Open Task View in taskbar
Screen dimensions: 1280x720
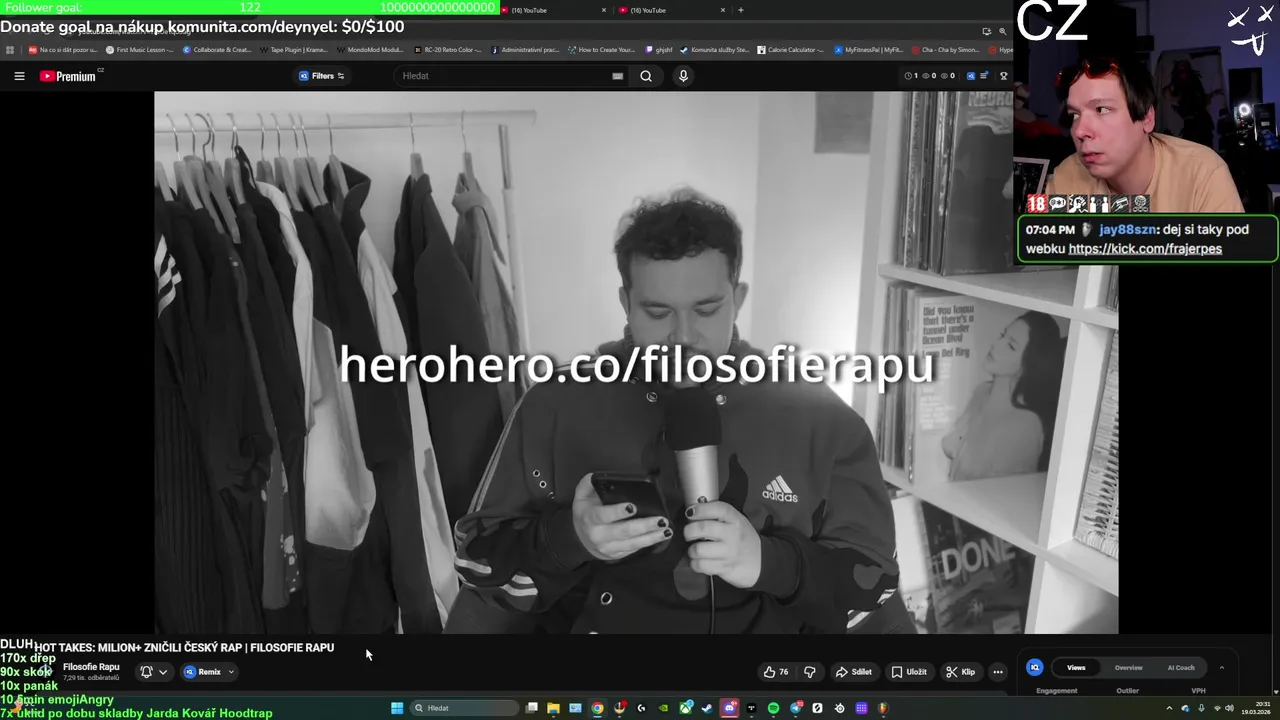pyautogui.click(x=532, y=708)
